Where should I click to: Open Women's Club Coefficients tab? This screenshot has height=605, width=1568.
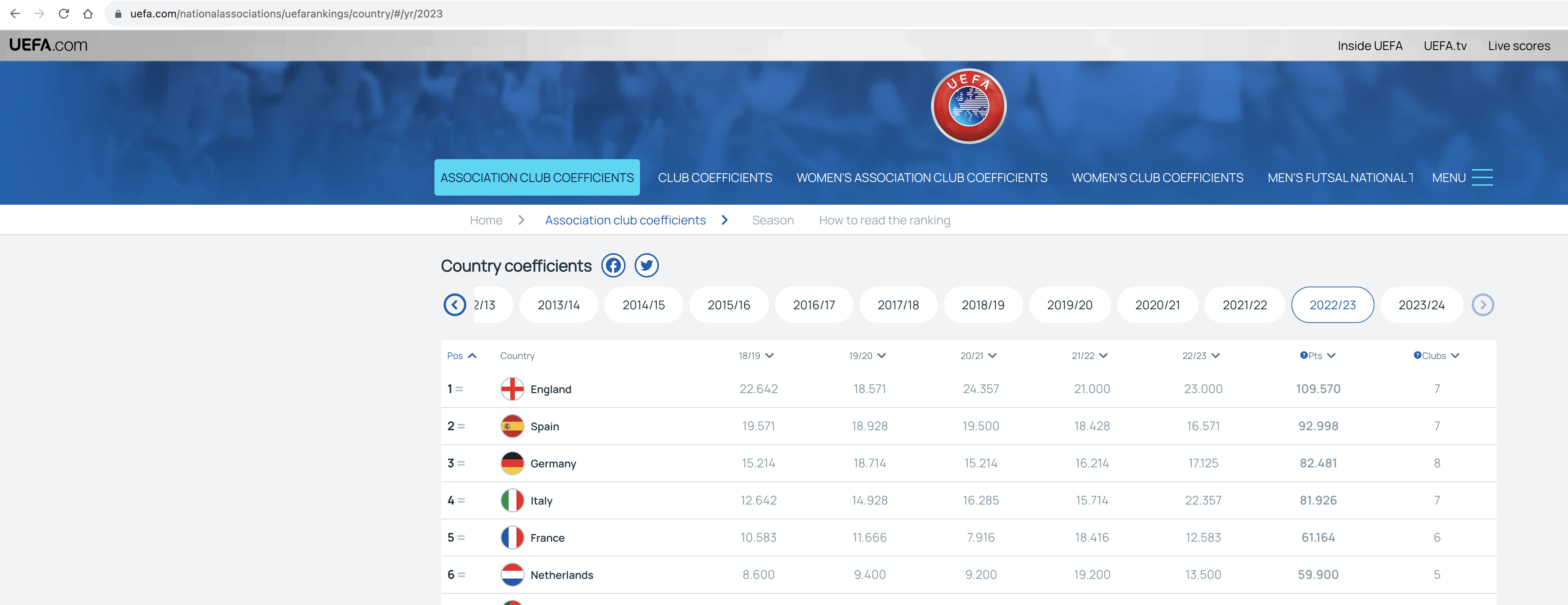tap(1157, 178)
